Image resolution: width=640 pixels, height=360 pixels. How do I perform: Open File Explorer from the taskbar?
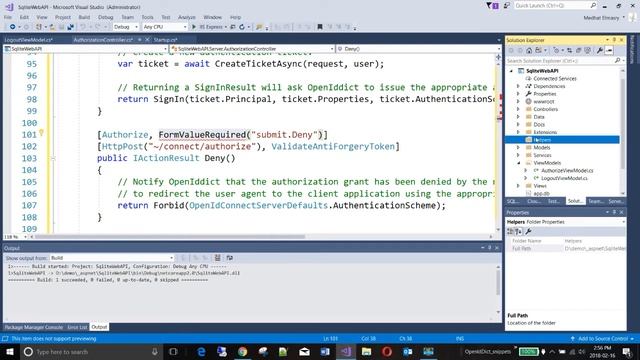[366, 351]
